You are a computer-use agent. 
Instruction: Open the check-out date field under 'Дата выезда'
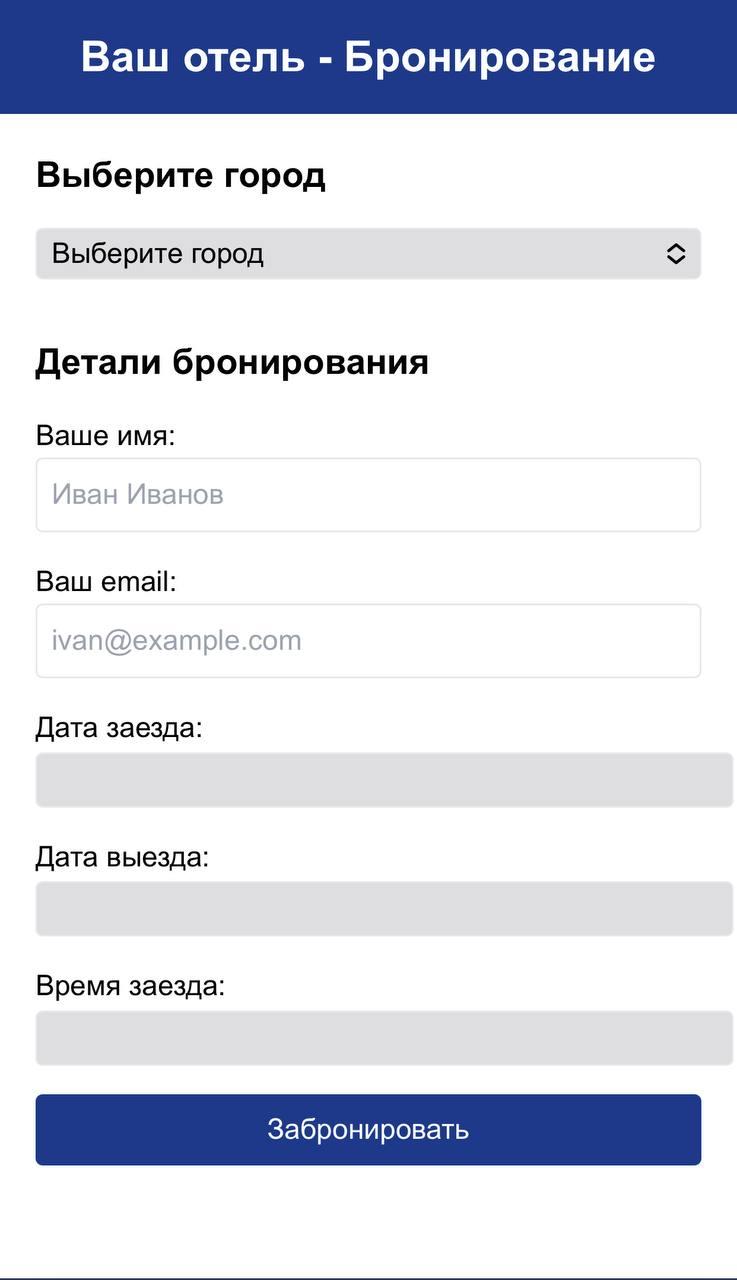384,909
